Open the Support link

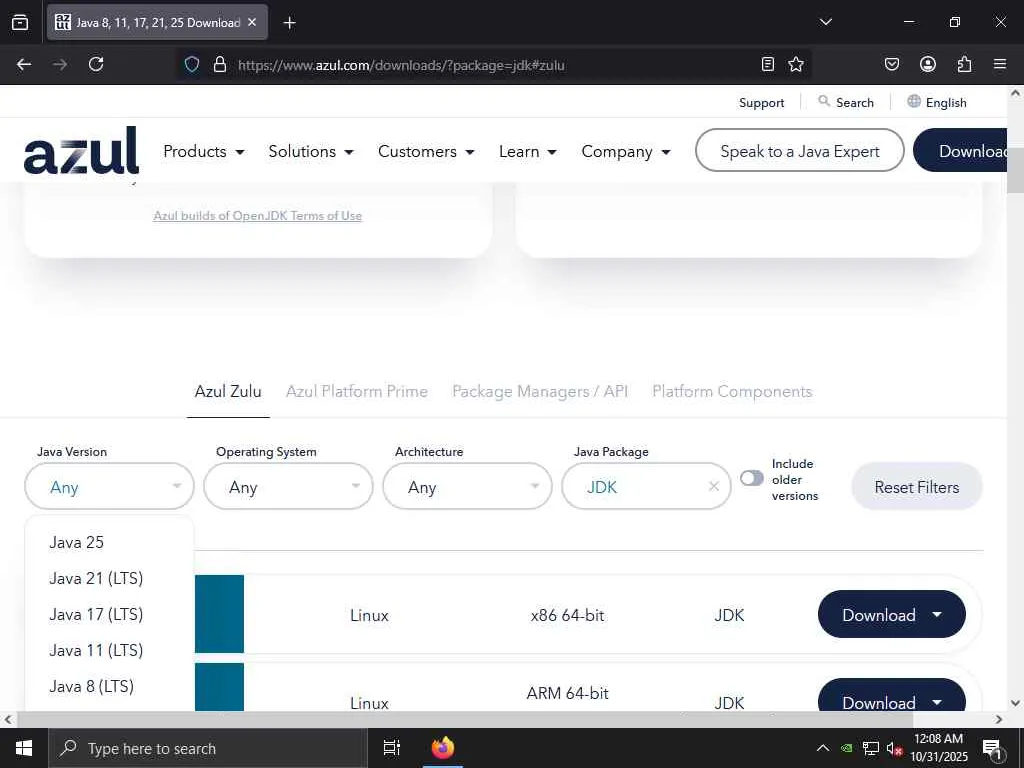coord(761,103)
